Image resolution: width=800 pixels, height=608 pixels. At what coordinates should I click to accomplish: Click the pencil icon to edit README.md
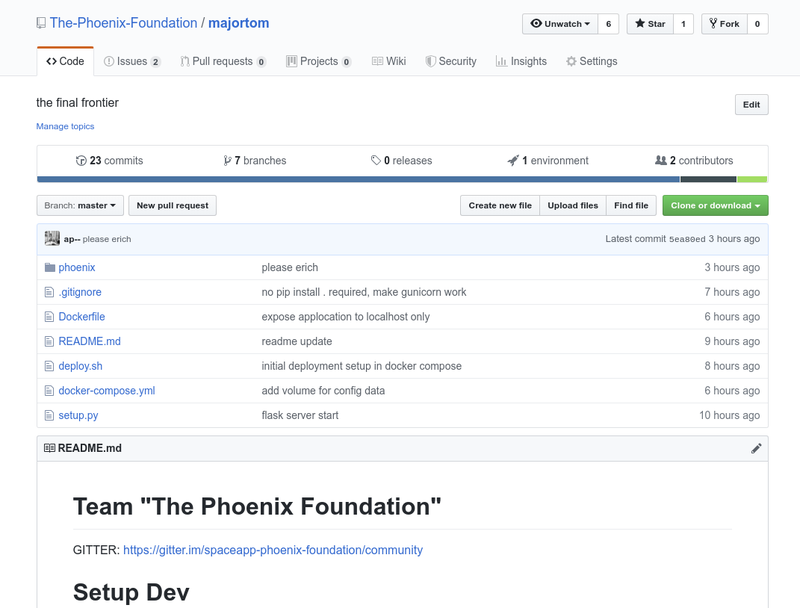[756, 449]
